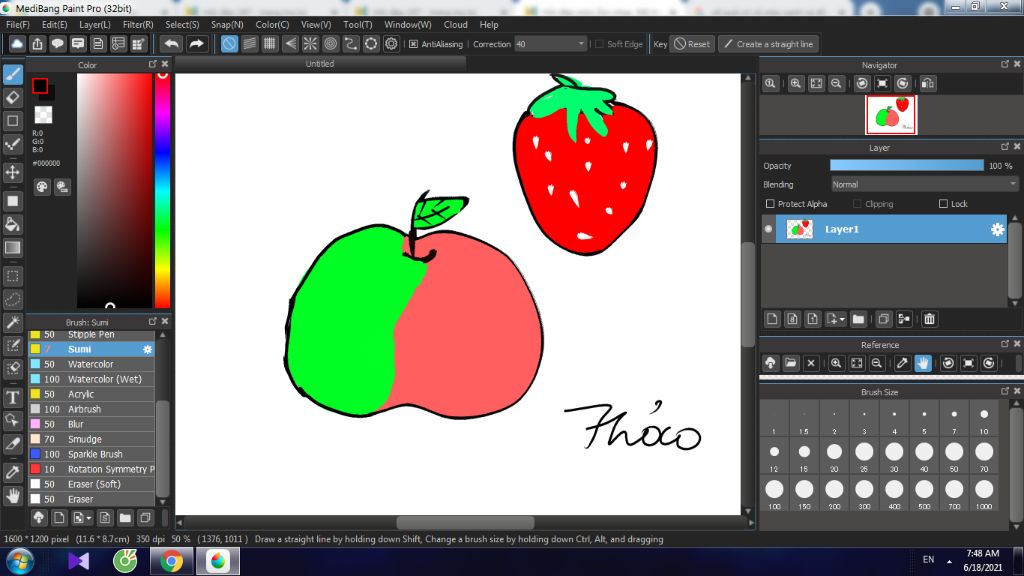Click the Undo arrow in toolbar
The height and width of the screenshot is (576, 1024).
pos(171,44)
